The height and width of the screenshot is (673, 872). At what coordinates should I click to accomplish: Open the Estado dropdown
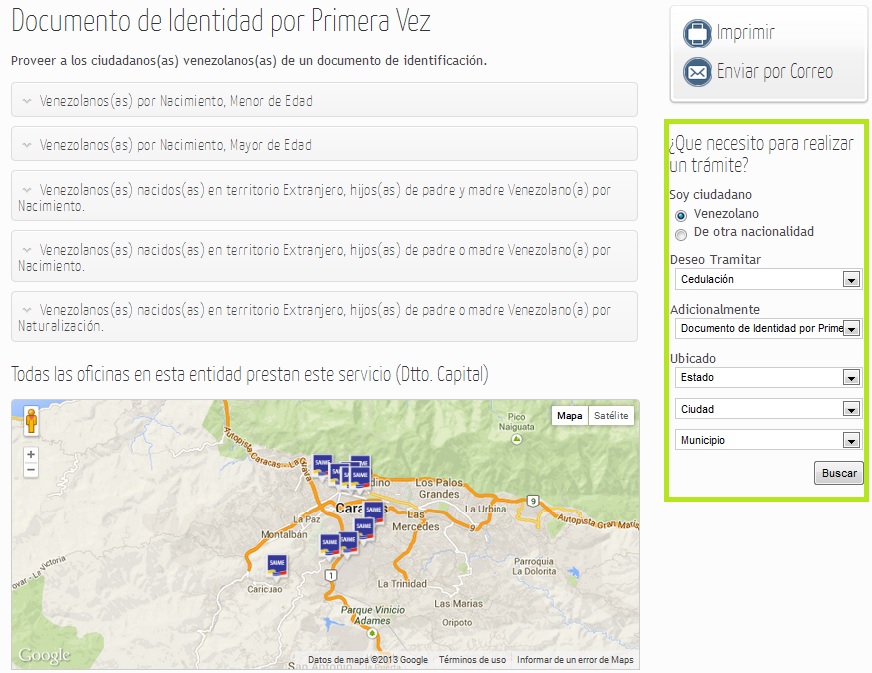(x=768, y=377)
